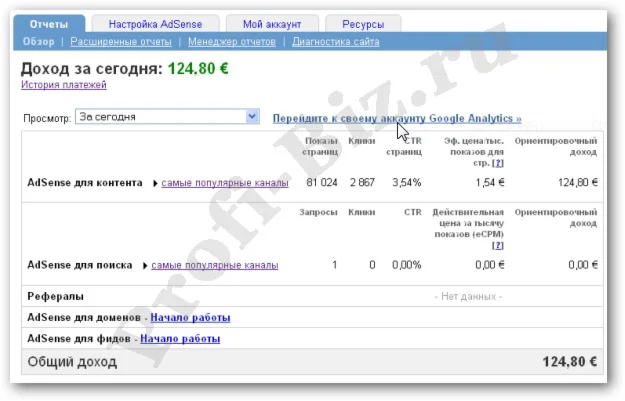The height and width of the screenshot is (401, 625).
Task: Click the 81 024 page impressions value
Action: coord(322,183)
